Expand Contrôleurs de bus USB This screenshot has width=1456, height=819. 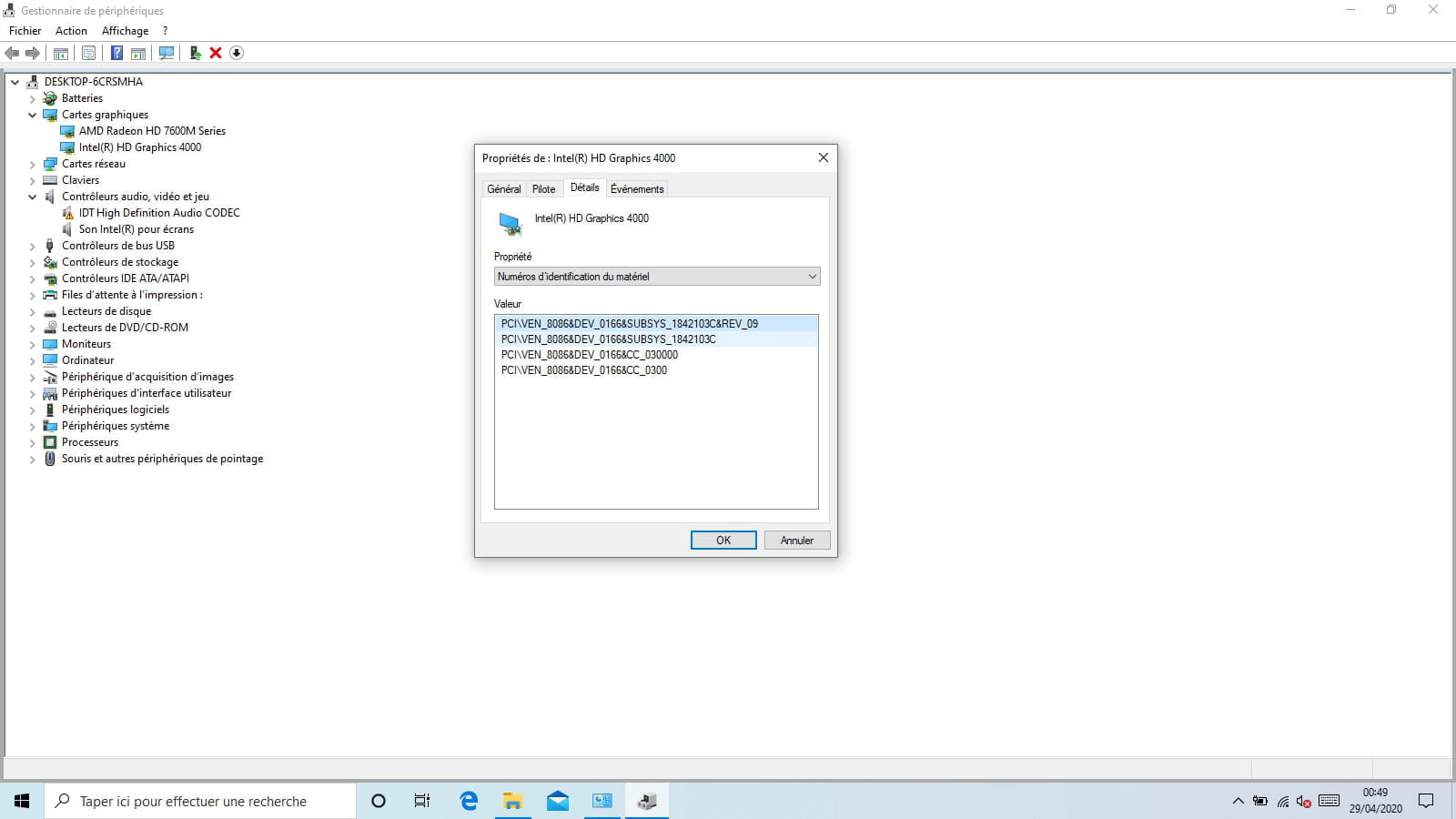pyautogui.click(x=32, y=246)
